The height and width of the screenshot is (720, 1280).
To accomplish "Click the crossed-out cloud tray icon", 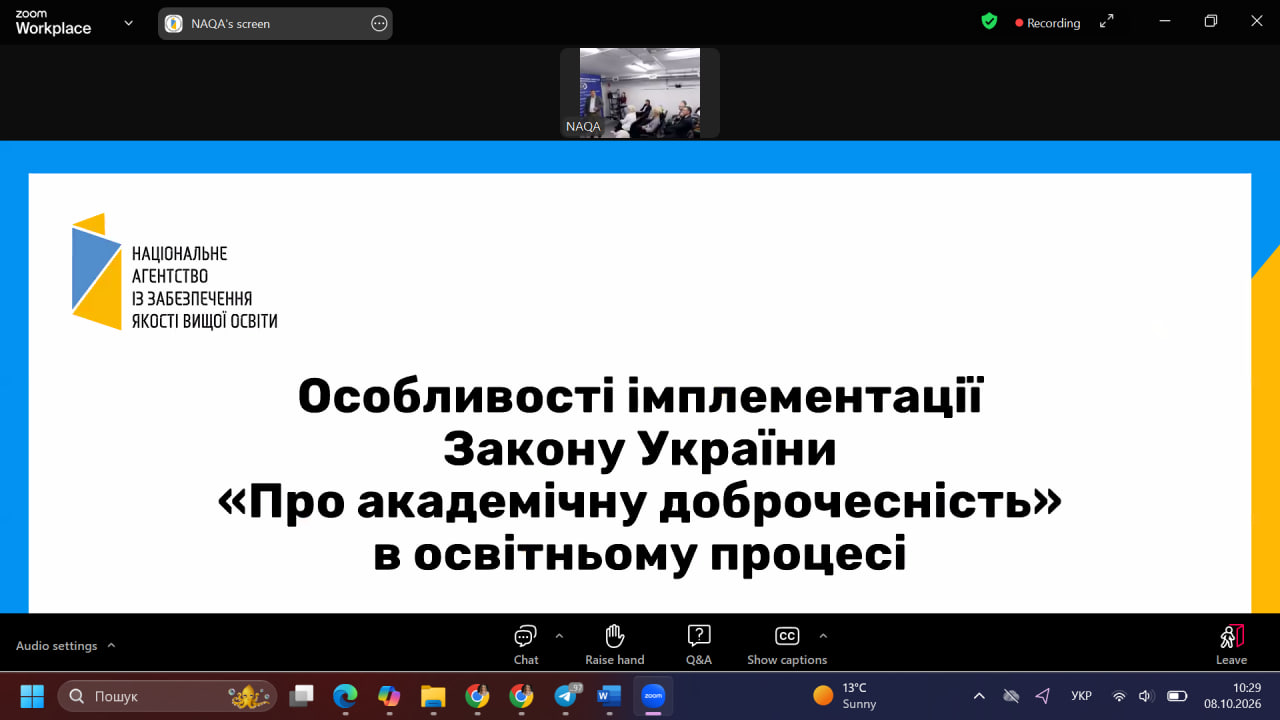I will (1011, 696).
